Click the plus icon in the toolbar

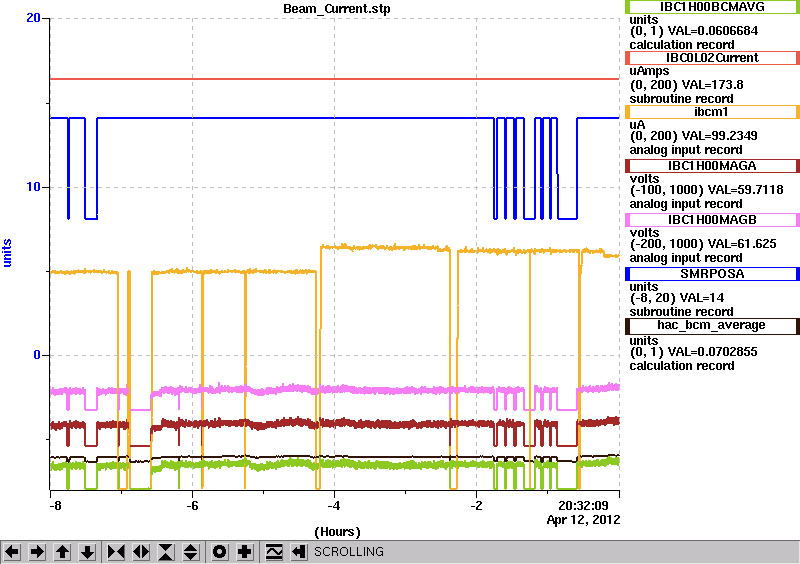click(x=245, y=552)
